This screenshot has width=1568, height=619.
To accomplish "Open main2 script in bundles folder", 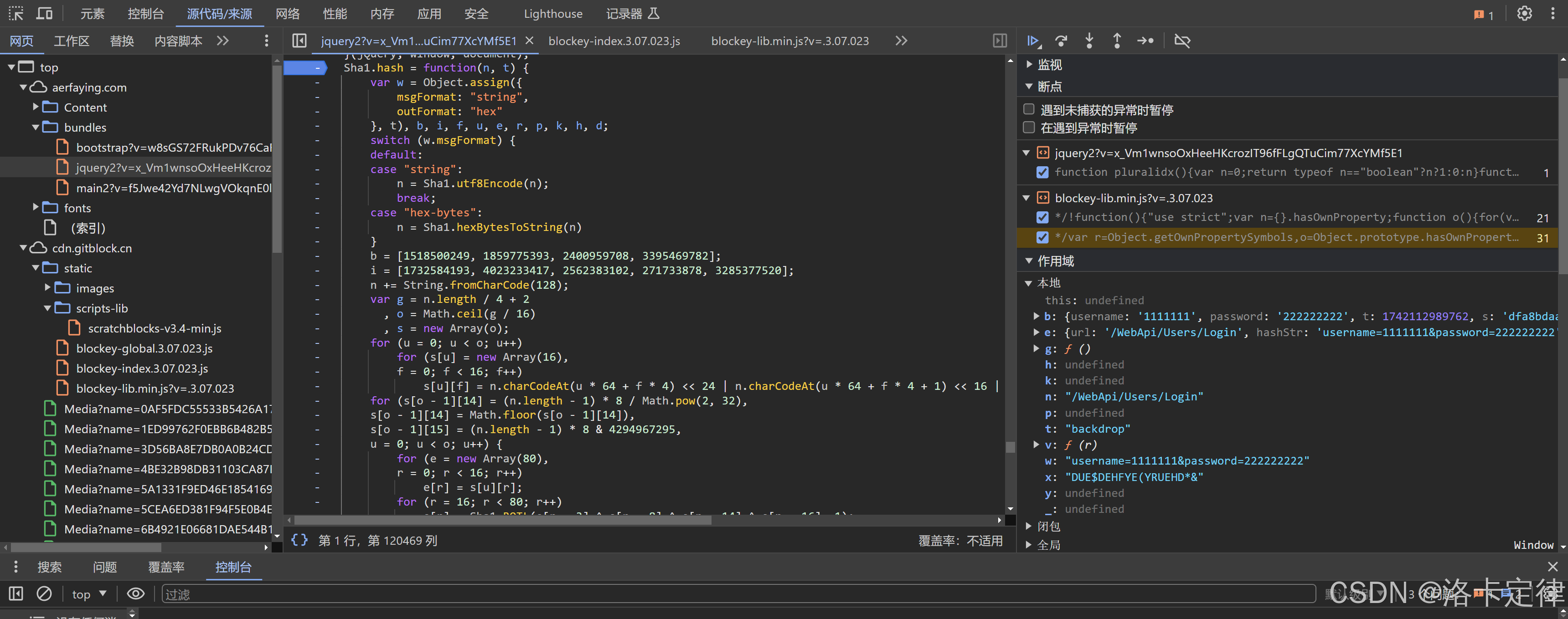I will (x=173, y=188).
